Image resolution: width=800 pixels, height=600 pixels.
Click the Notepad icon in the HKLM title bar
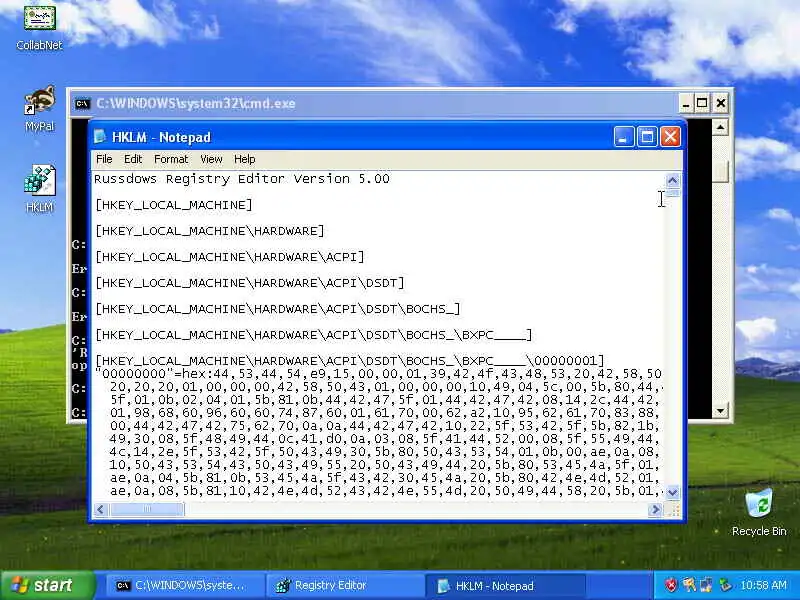click(x=101, y=137)
